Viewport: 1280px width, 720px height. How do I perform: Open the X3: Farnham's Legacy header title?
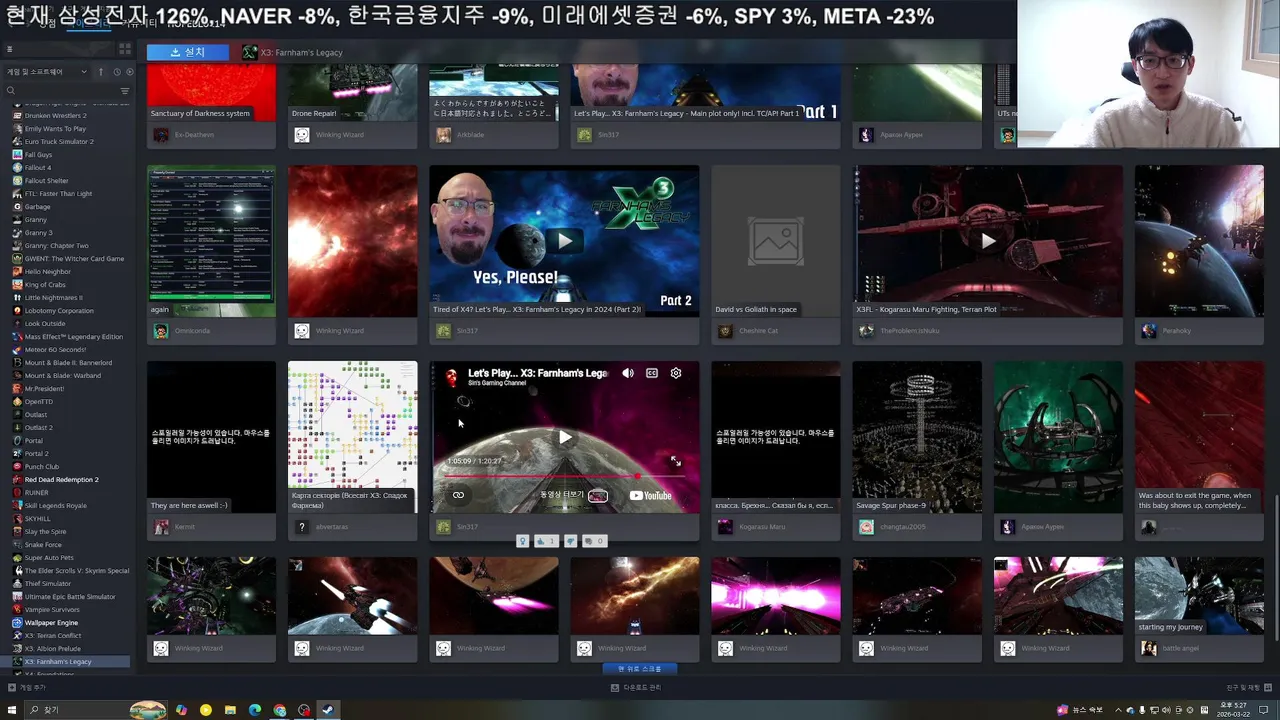click(x=301, y=52)
